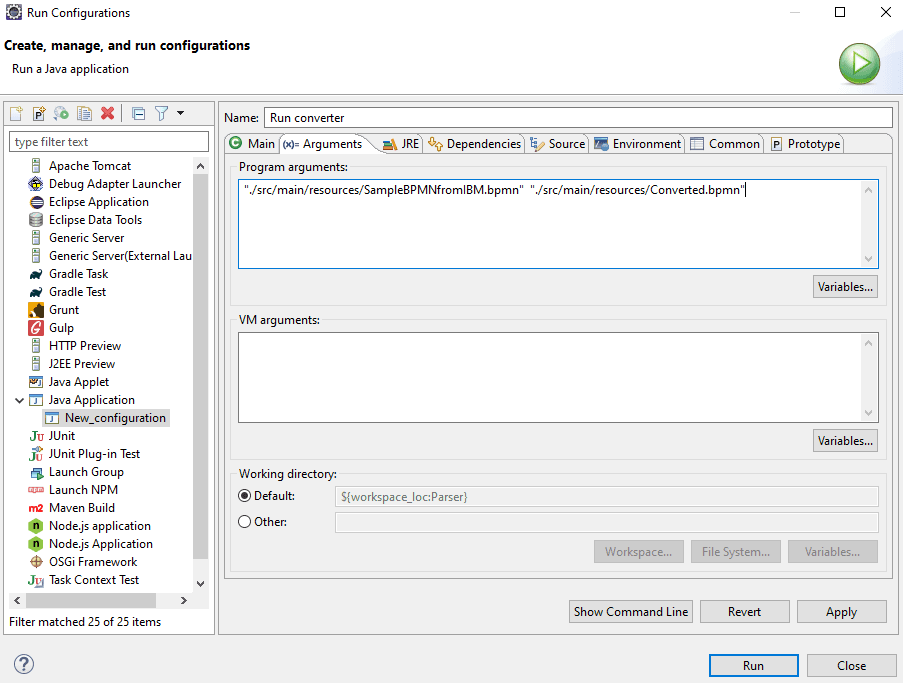
Task: Open the Prototype tab
Action: point(806,144)
